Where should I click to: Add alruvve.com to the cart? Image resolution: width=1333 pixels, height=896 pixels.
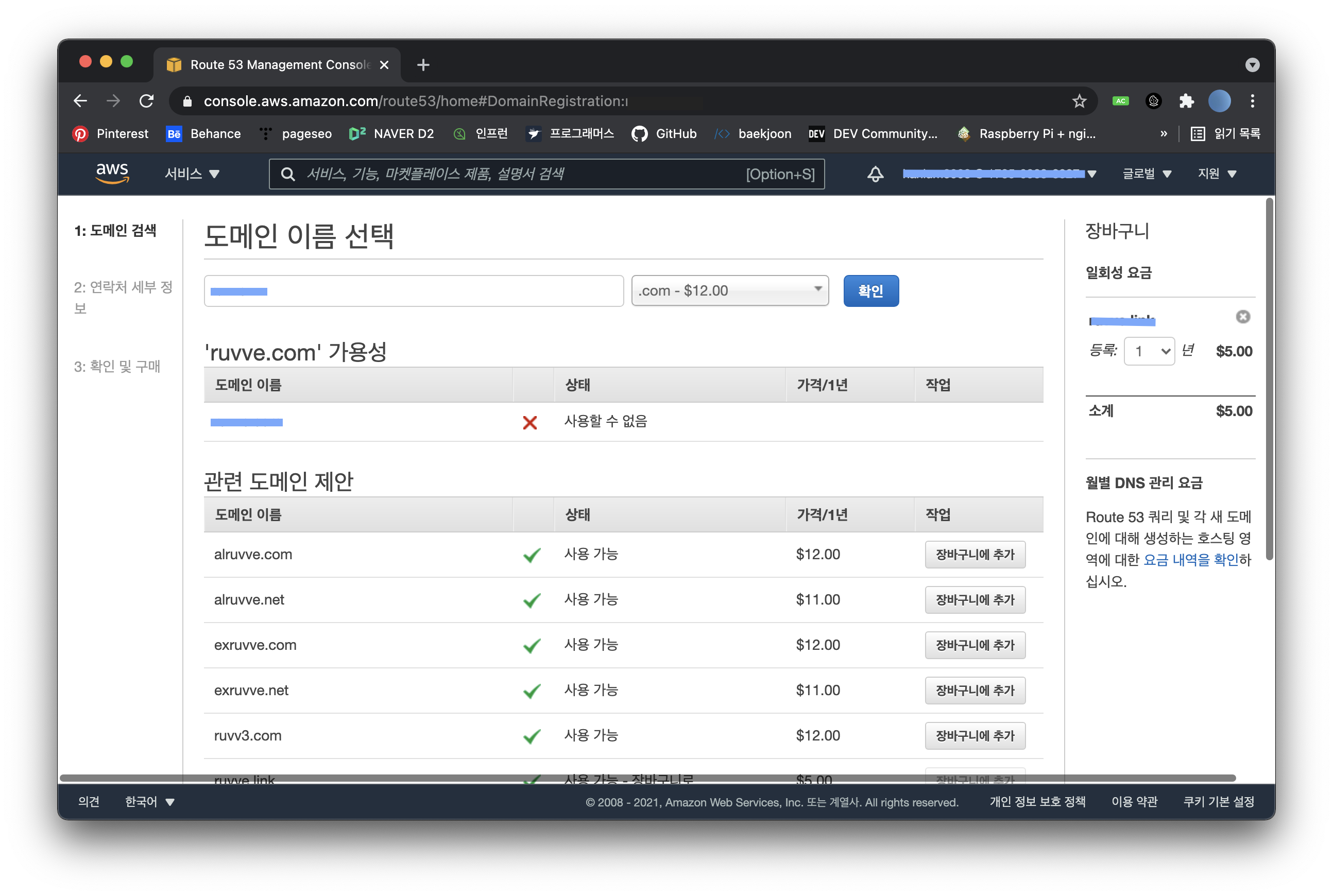(975, 554)
